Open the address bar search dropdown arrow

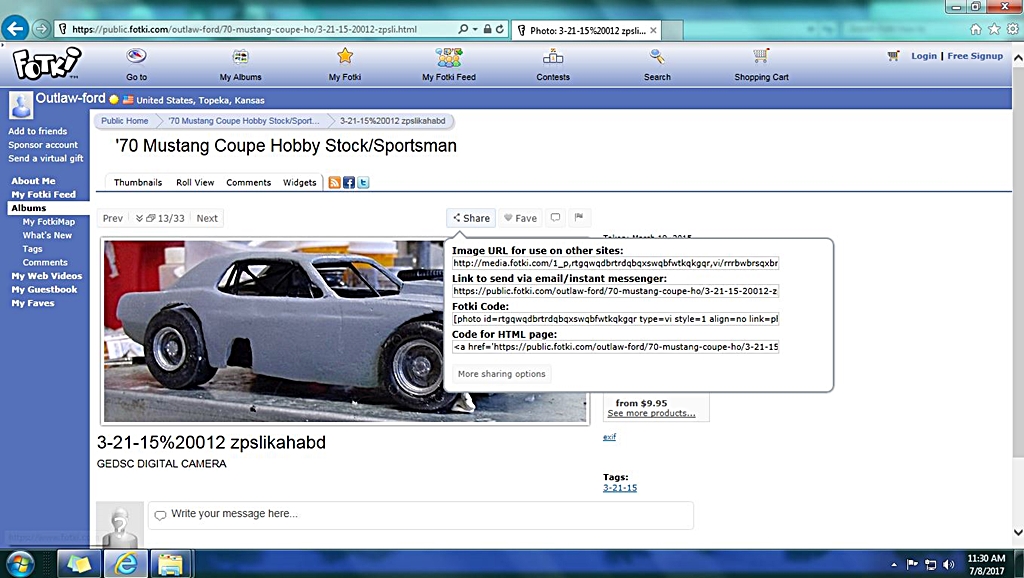point(474,29)
